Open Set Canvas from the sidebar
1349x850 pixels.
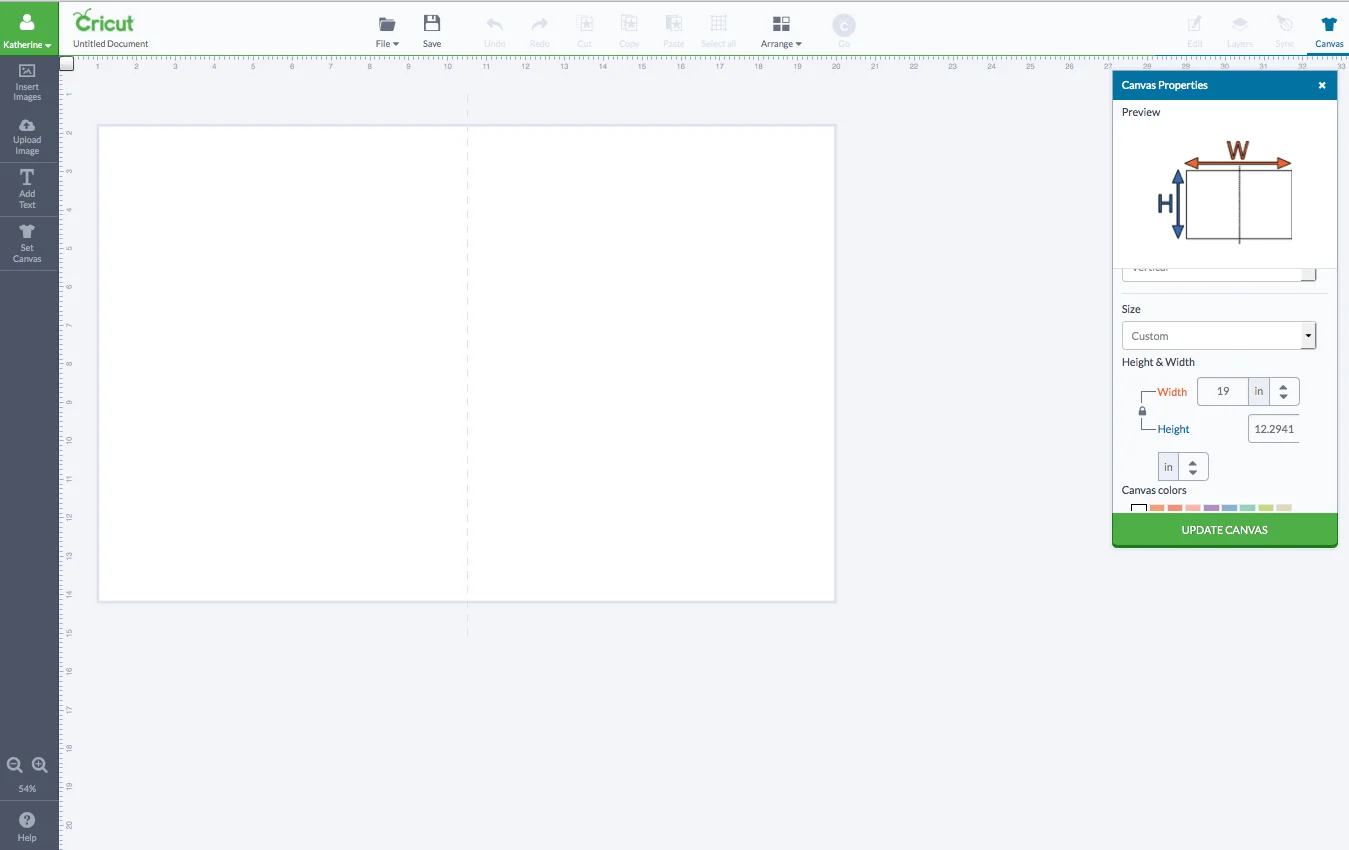point(27,243)
